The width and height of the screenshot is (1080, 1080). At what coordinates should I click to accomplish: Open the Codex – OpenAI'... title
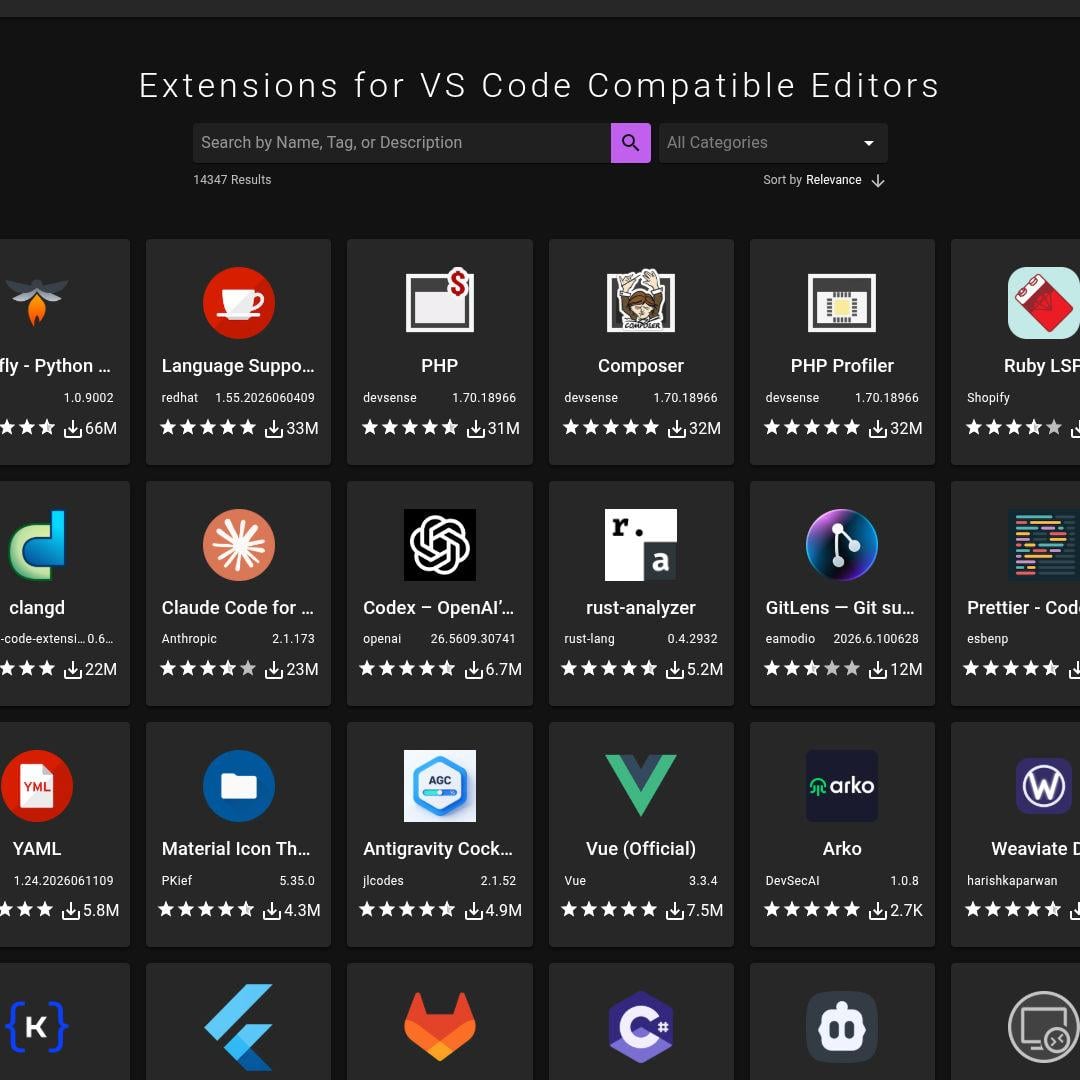point(439,608)
